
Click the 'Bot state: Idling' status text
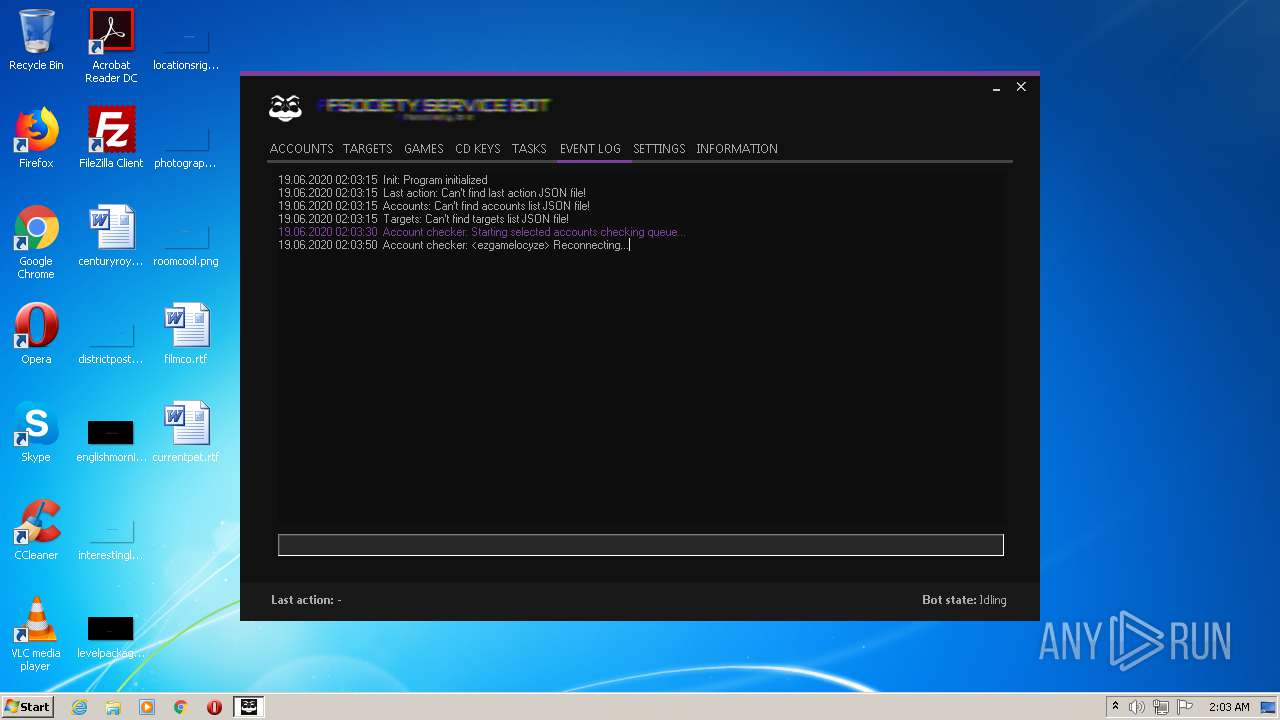point(964,600)
